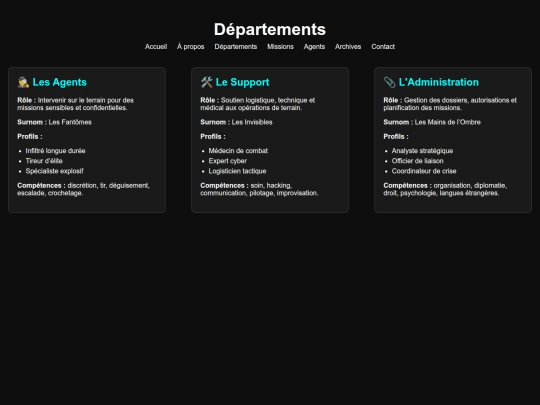The height and width of the screenshot is (405, 540).
Task: Click the Rôle text in Le Support card
Action: pyautogui.click(x=258, y=104)
